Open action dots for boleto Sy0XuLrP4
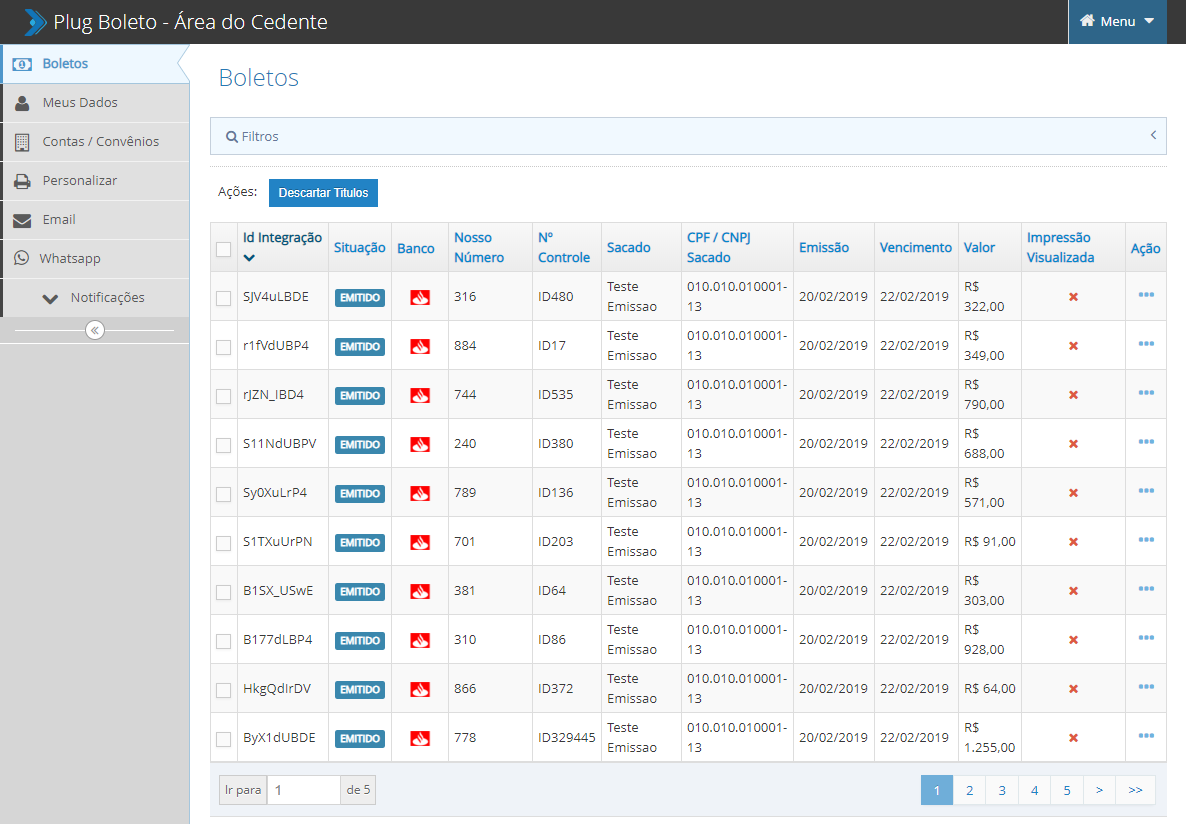 click(1146, 490)
